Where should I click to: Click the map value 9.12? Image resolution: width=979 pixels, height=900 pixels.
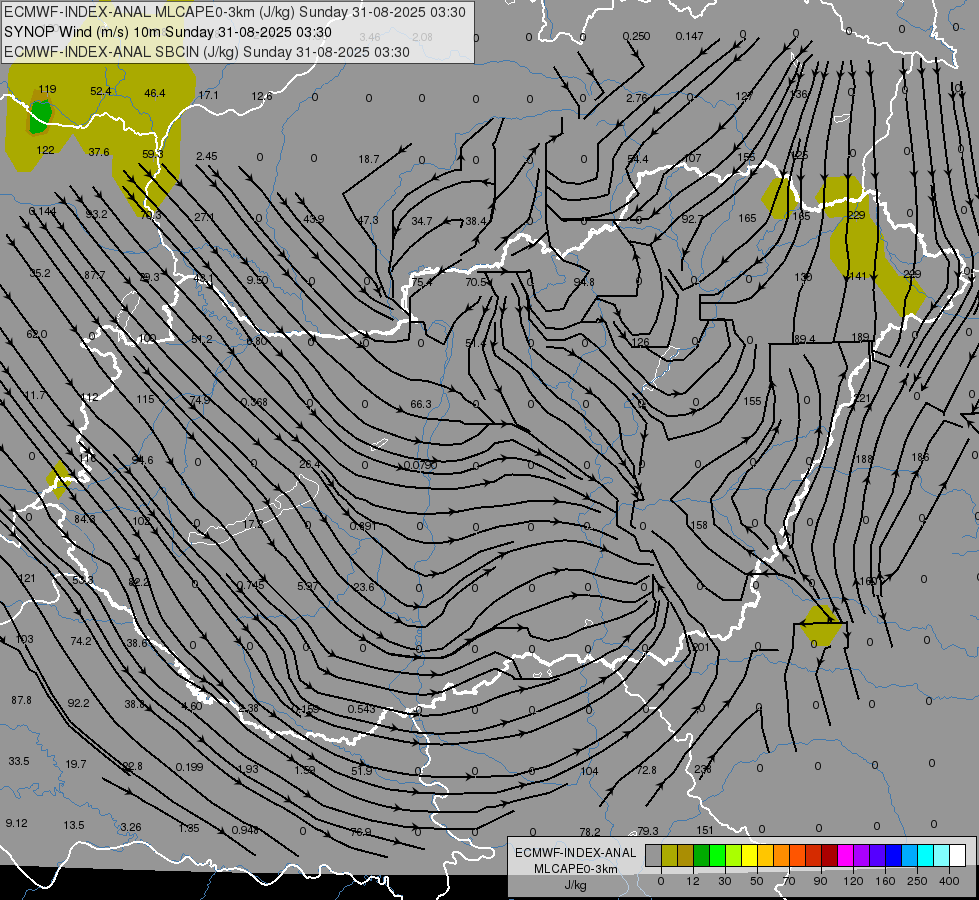pos(16,823)
